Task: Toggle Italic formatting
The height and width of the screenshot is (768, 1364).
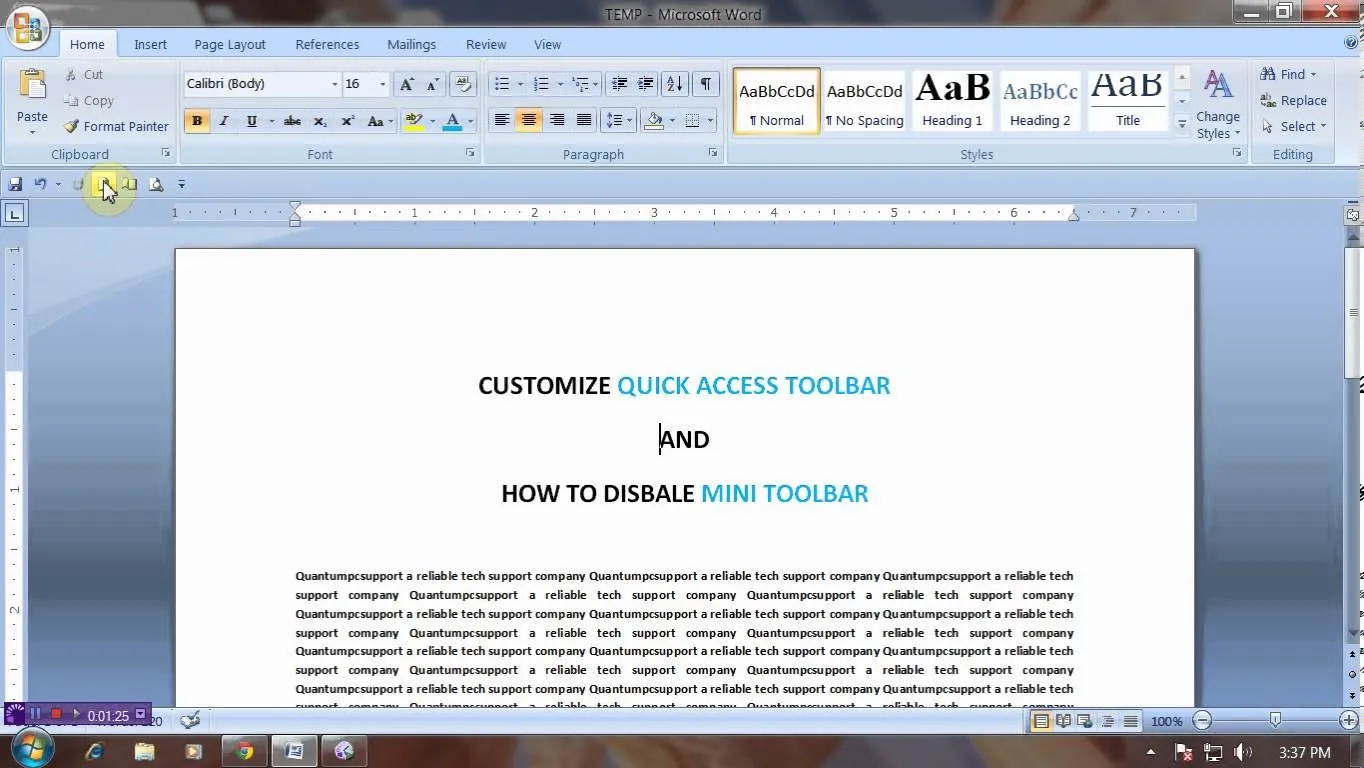Action: (x=224, y=121)
